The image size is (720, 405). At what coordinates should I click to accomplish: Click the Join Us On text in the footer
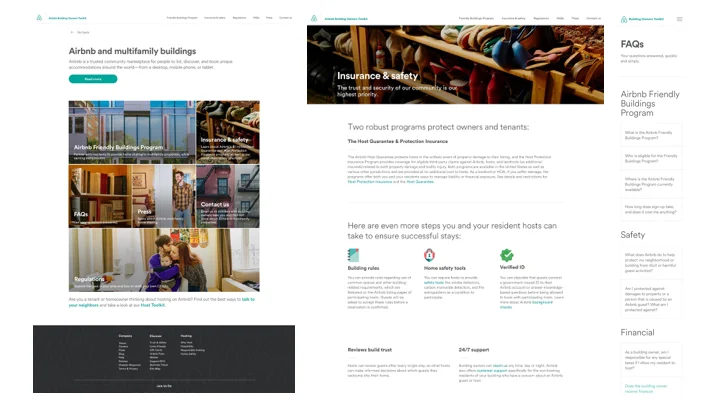[164, 386]
